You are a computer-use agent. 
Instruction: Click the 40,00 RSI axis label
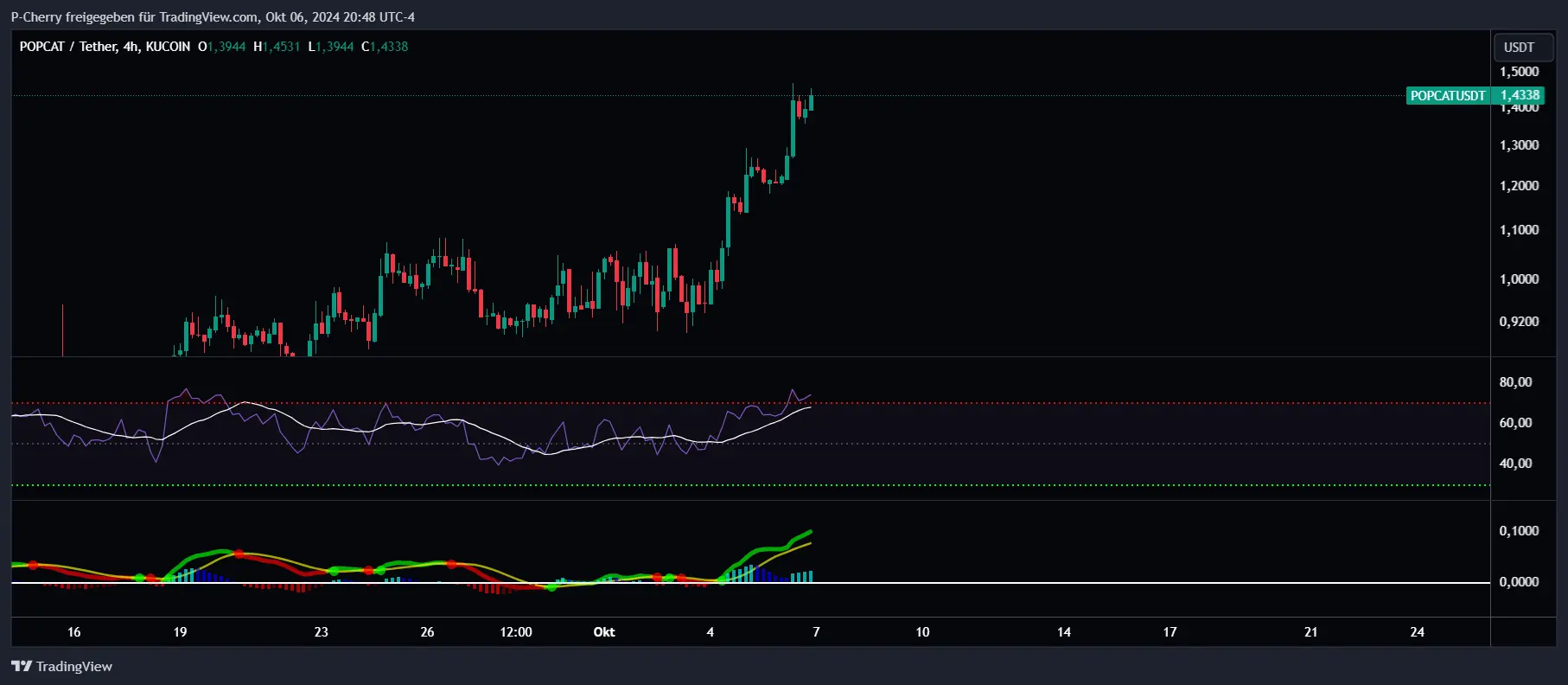coord(1515,464)
